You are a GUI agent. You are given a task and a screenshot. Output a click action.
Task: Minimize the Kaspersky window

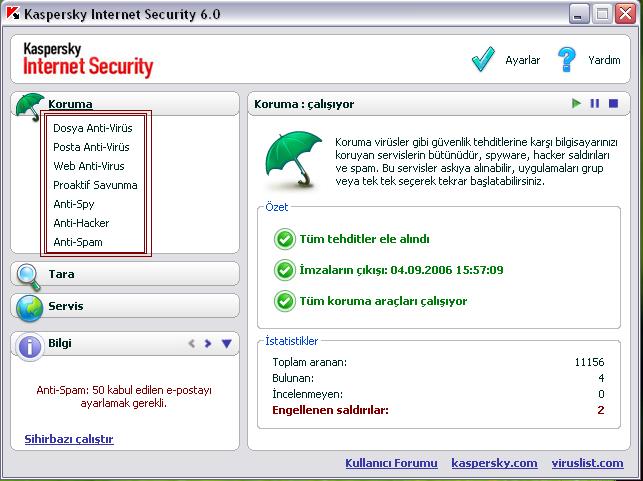[579, 14]
